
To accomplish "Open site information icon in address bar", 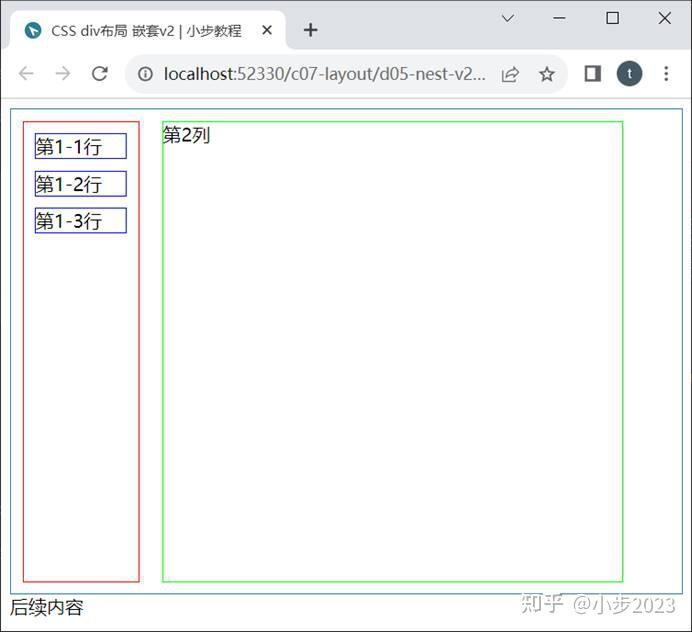I will (145, 74).
